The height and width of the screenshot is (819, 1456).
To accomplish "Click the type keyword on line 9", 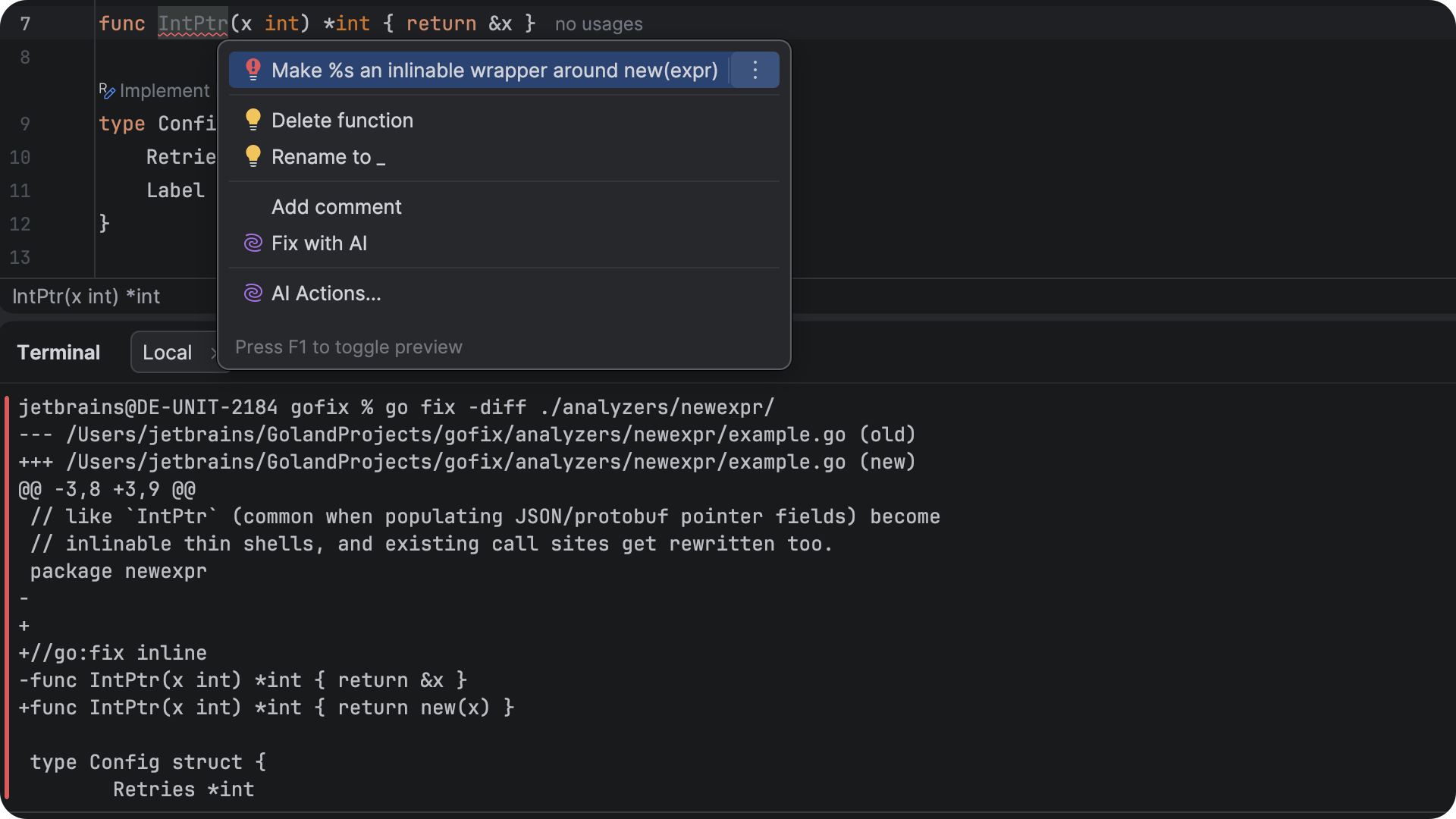I will point(121,124).
